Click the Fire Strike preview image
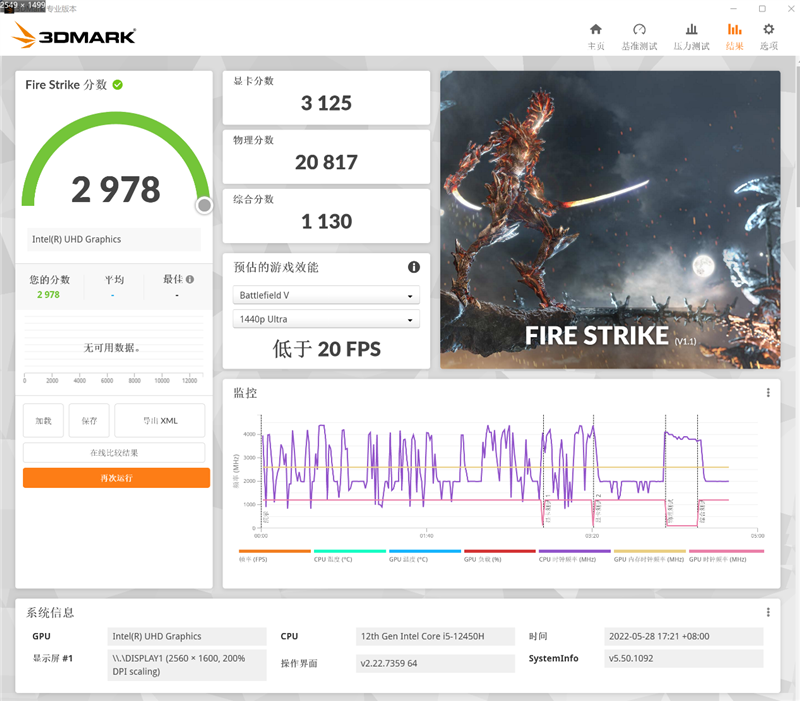The height and width of the screenshot is (701, 800). (x=610, y=219)
